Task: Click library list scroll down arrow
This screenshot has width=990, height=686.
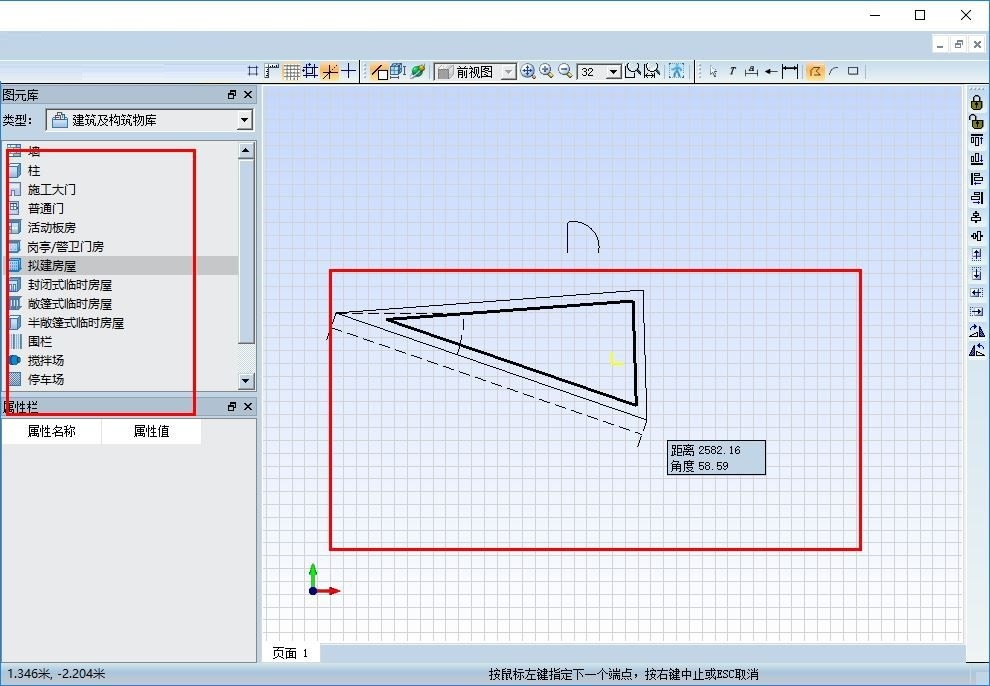Action: [246, 381]
